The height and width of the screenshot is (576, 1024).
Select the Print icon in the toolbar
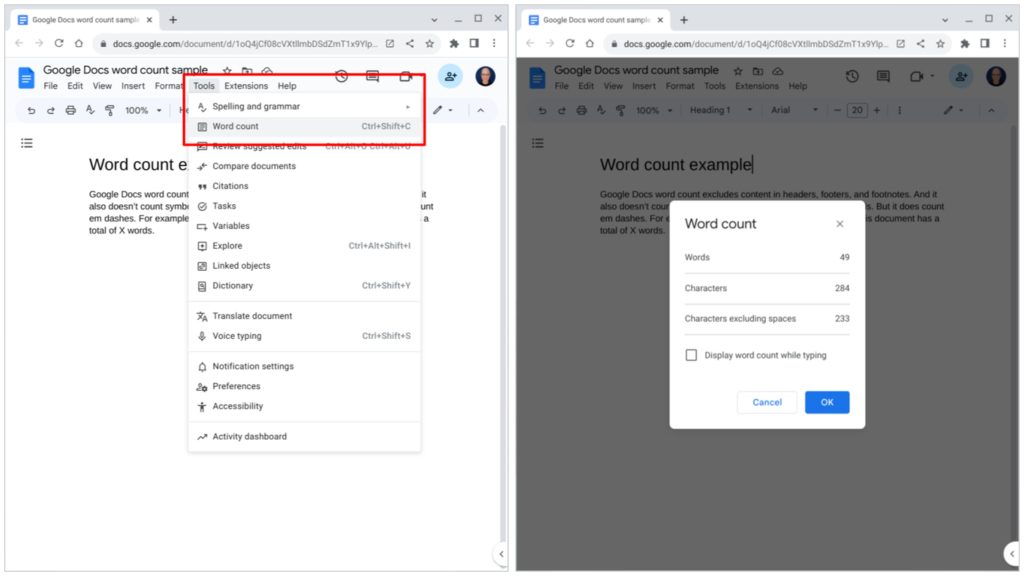pyautogui.click(x=70, y=110)
